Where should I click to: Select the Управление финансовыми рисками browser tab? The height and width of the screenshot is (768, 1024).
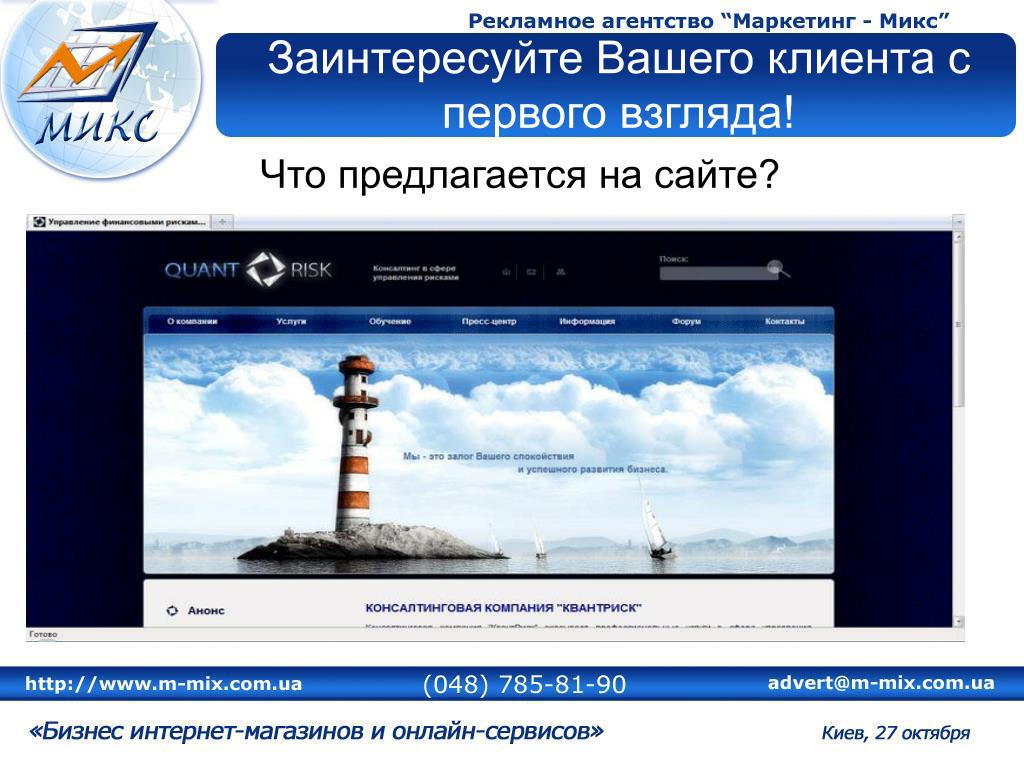click(119, 222)
